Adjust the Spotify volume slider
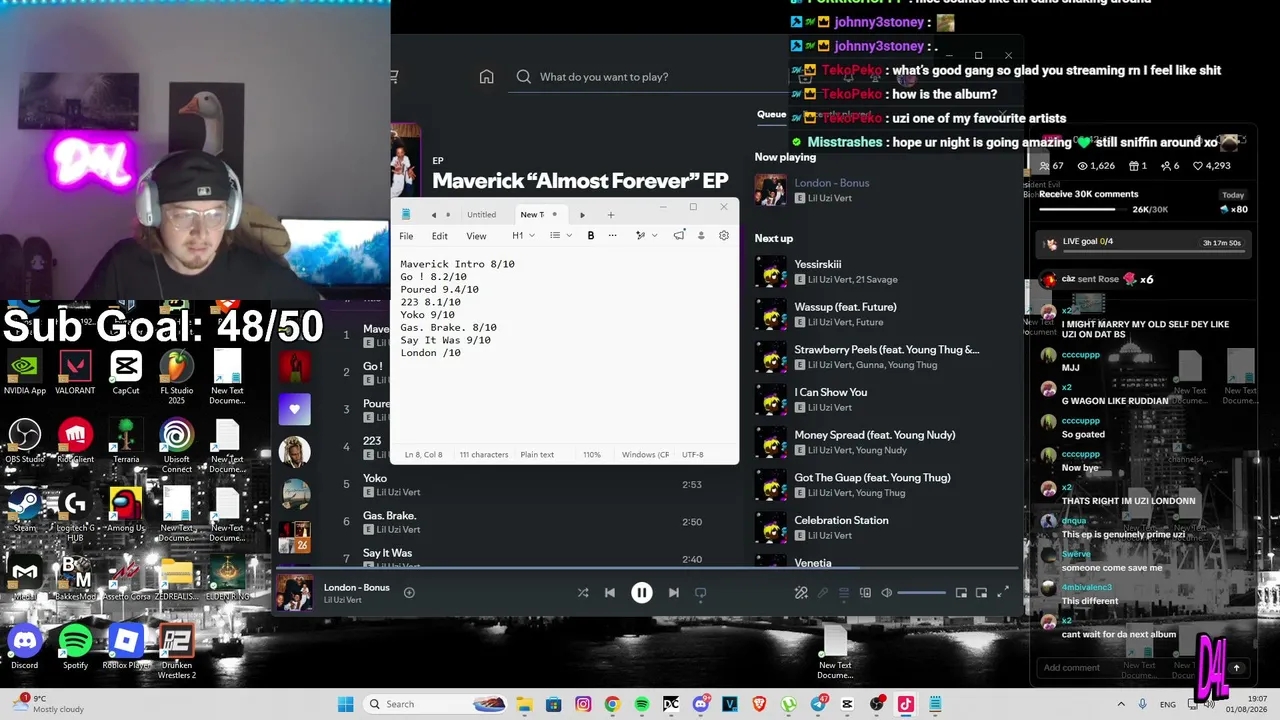The image size is (1280, 720). (x=921, y=593)
